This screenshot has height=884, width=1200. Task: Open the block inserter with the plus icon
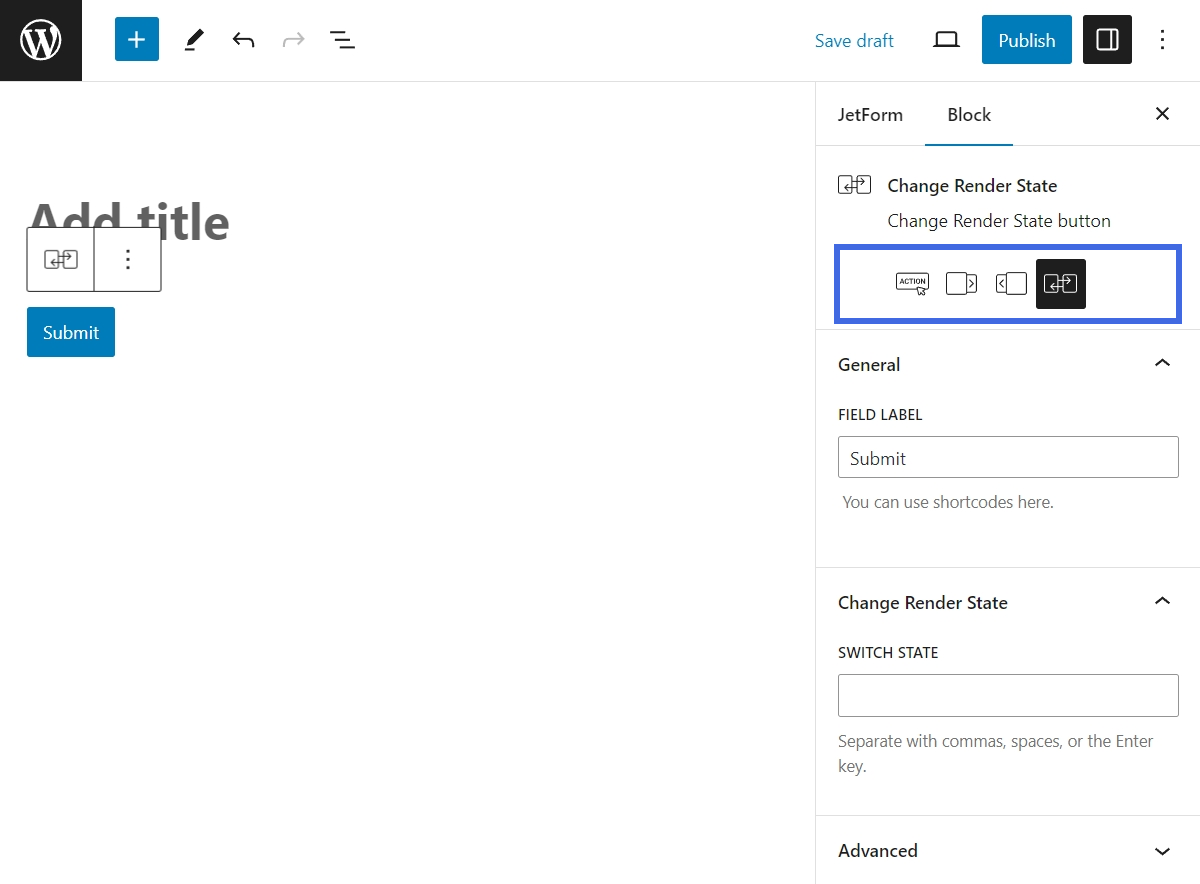[x=136, y=39]
